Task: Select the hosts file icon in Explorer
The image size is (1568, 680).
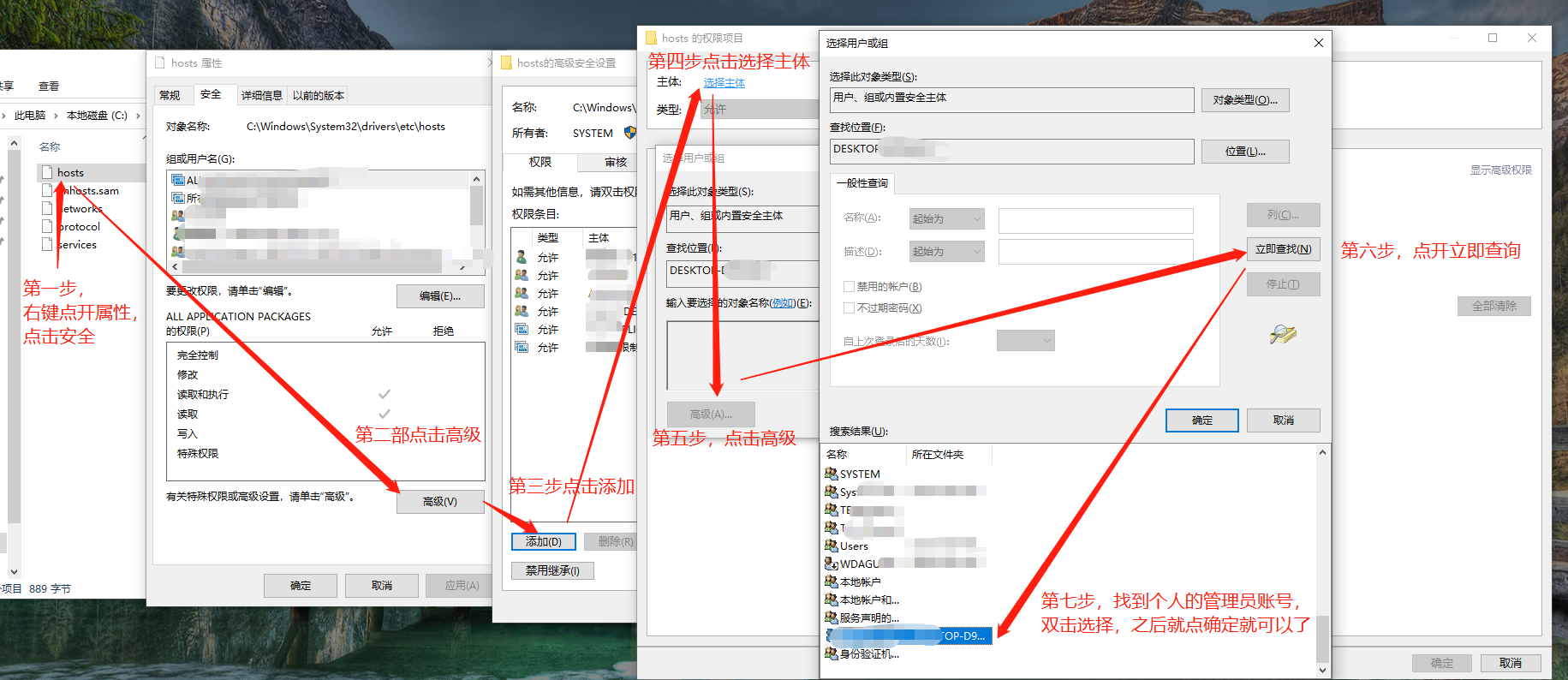Action: click(47, 173)
